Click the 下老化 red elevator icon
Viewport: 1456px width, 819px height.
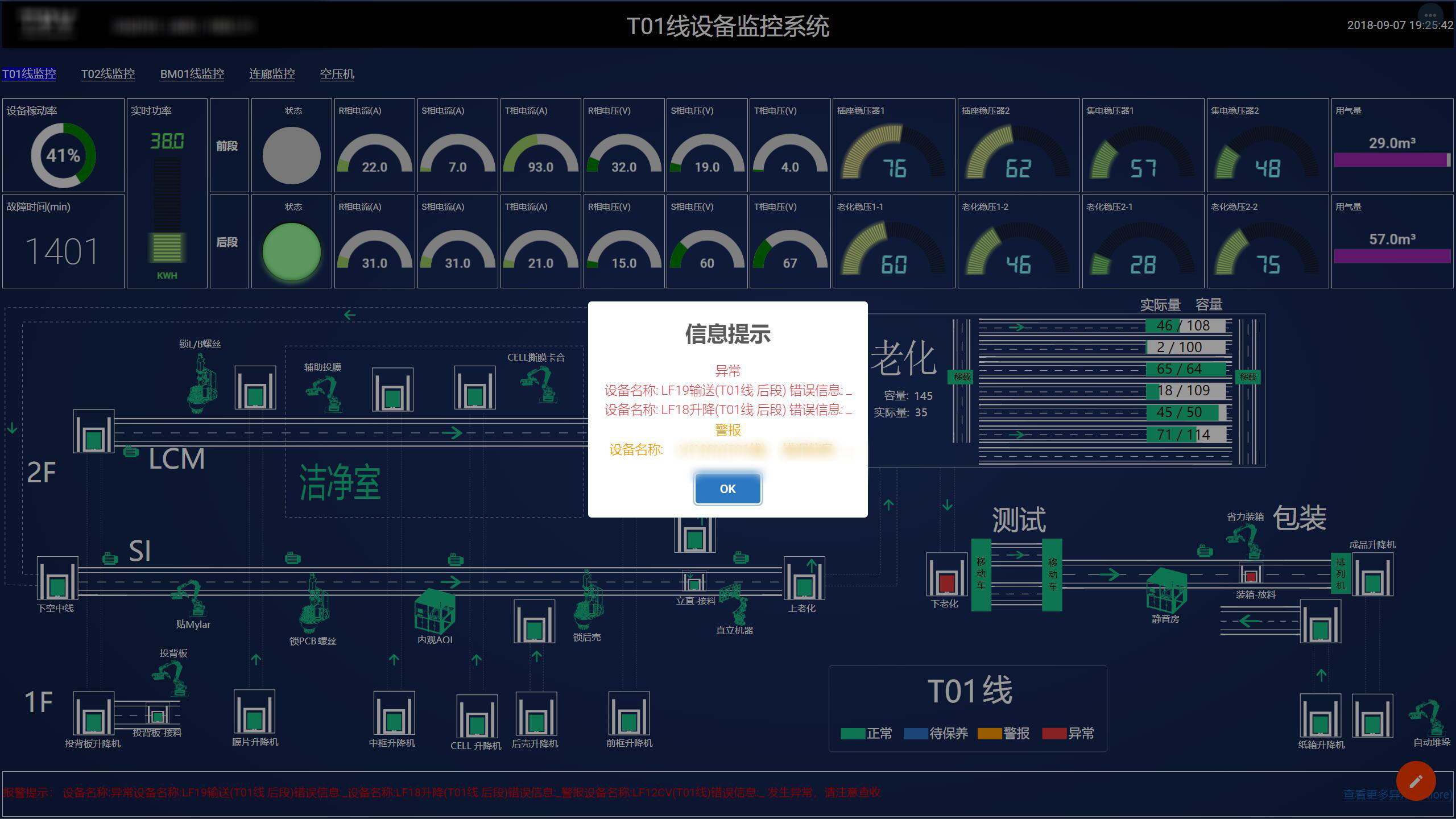pyautogui.click(x=946, y=574)
